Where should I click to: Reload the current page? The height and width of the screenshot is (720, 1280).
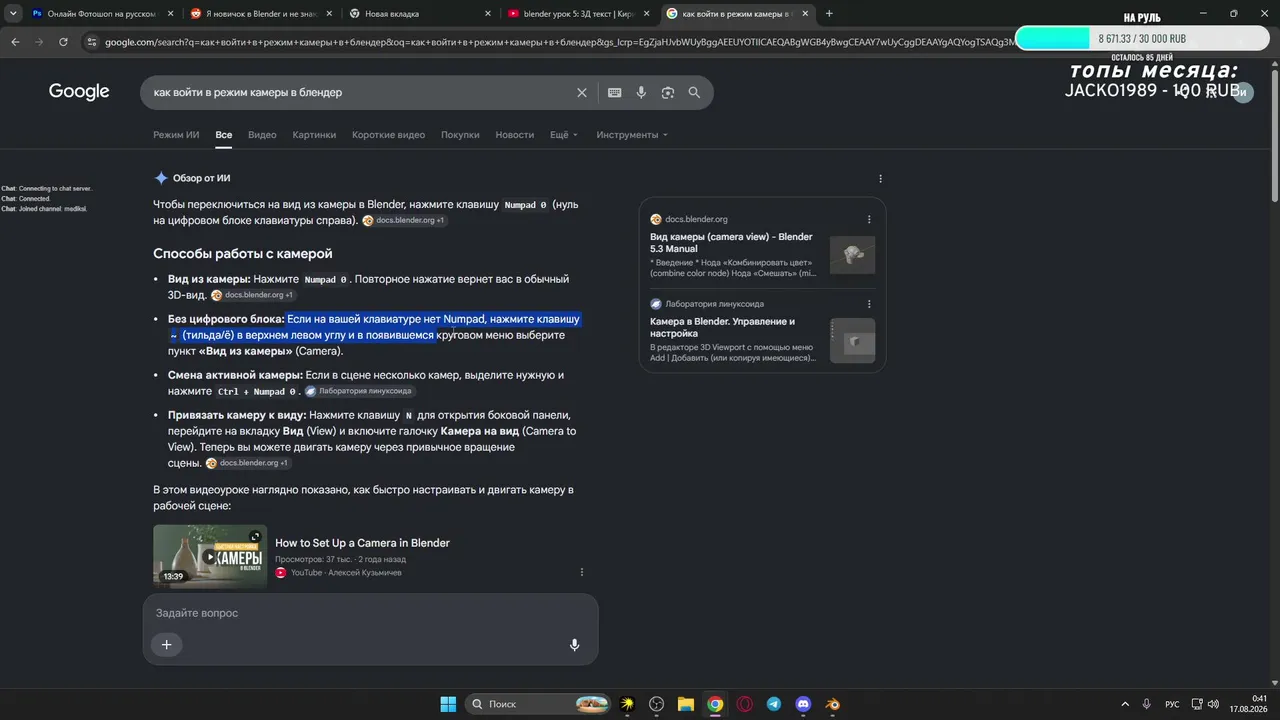click(63, 42)
